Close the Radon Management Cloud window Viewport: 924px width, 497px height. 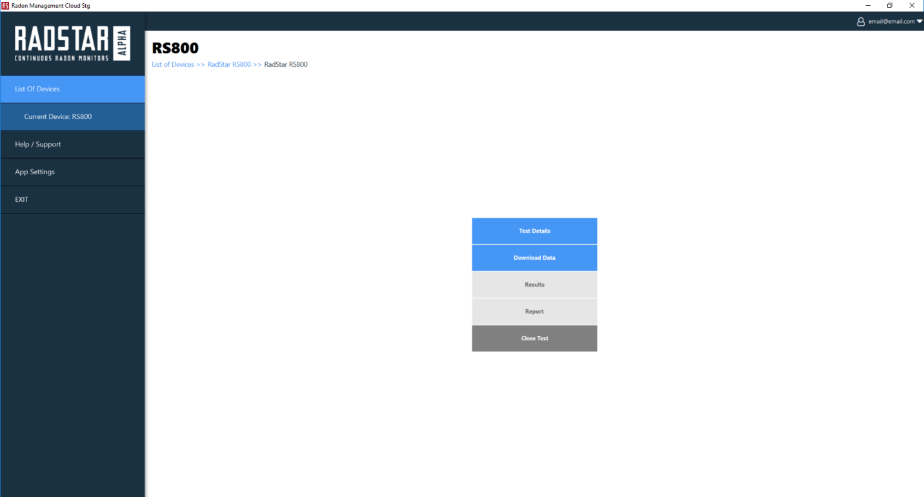[x=912, y=5]
